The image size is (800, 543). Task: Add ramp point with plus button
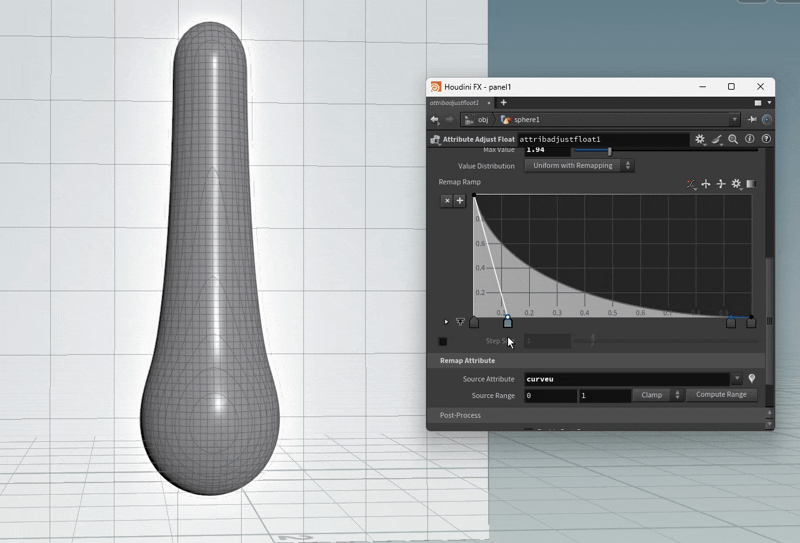[x=460, y=201]
